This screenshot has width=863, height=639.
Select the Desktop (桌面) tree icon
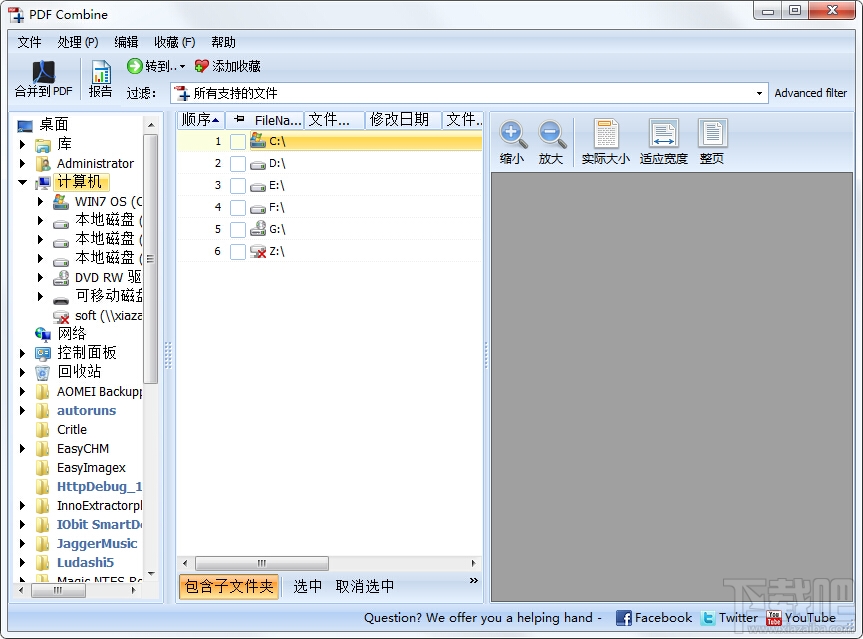(x=25, y=126)
